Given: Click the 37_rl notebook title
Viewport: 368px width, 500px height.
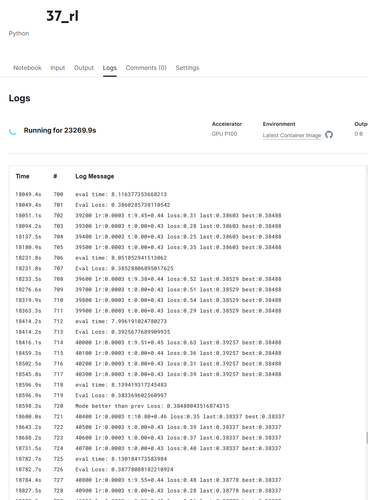Looking at the screenshot, I should (x=62, y=16).
